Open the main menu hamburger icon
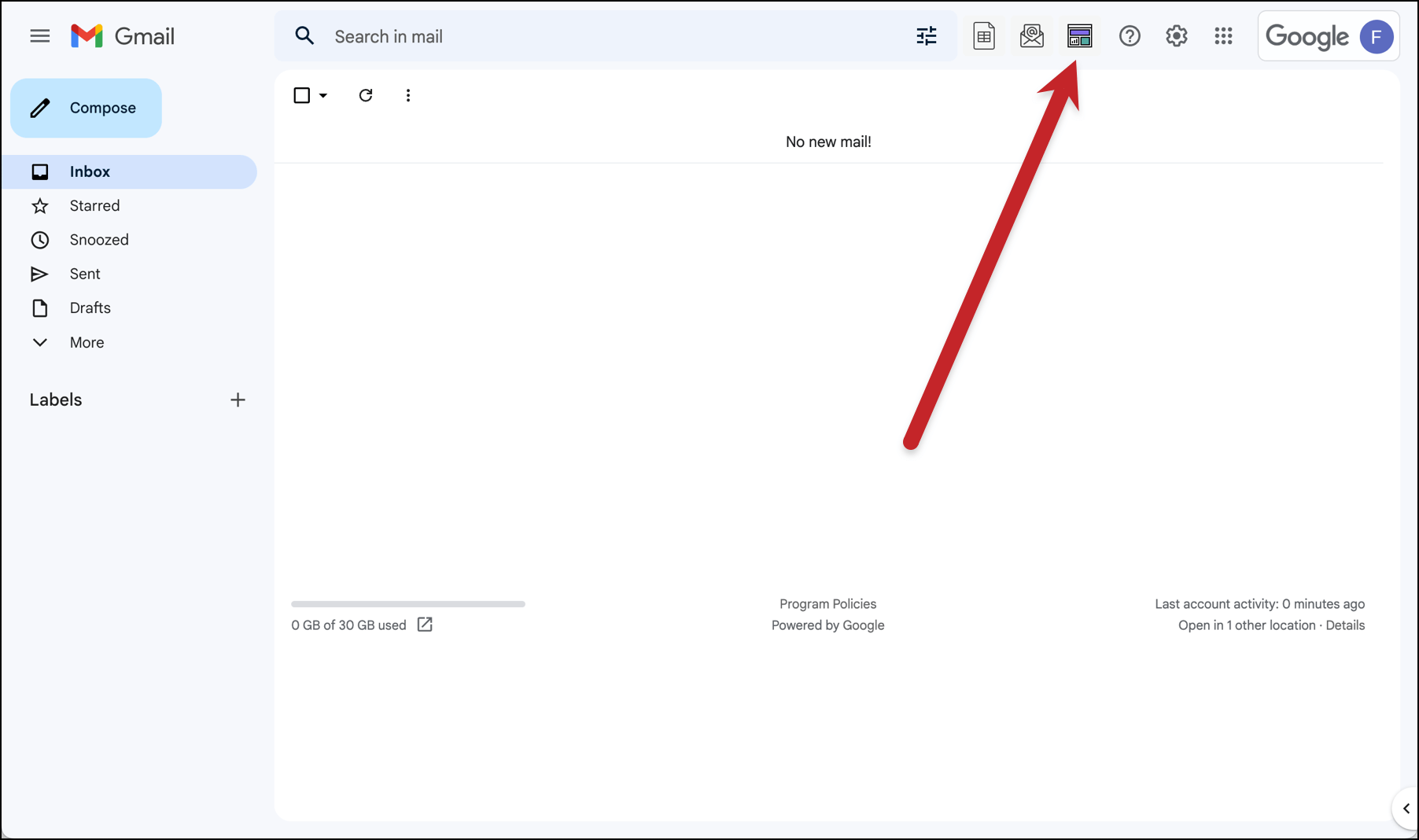 tap(40, 36)
